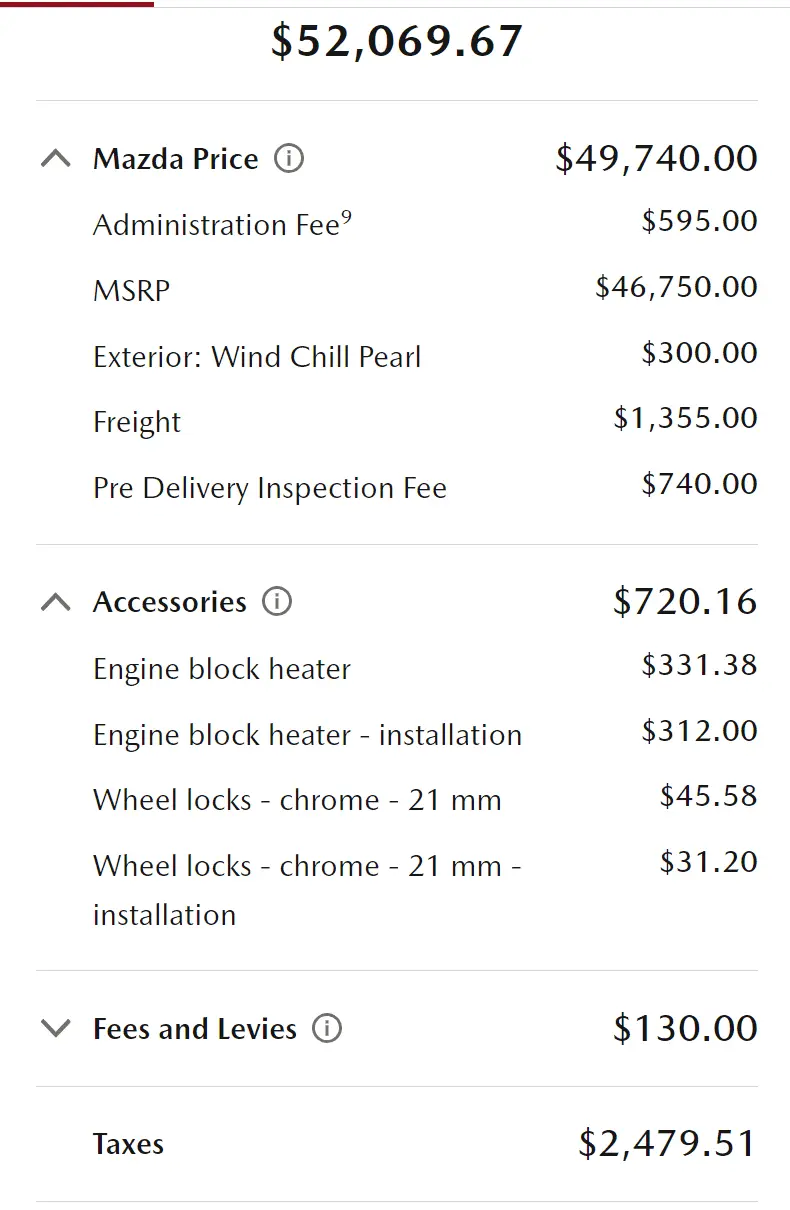Click the $45.58 wheel locks price

click(709, 797)
